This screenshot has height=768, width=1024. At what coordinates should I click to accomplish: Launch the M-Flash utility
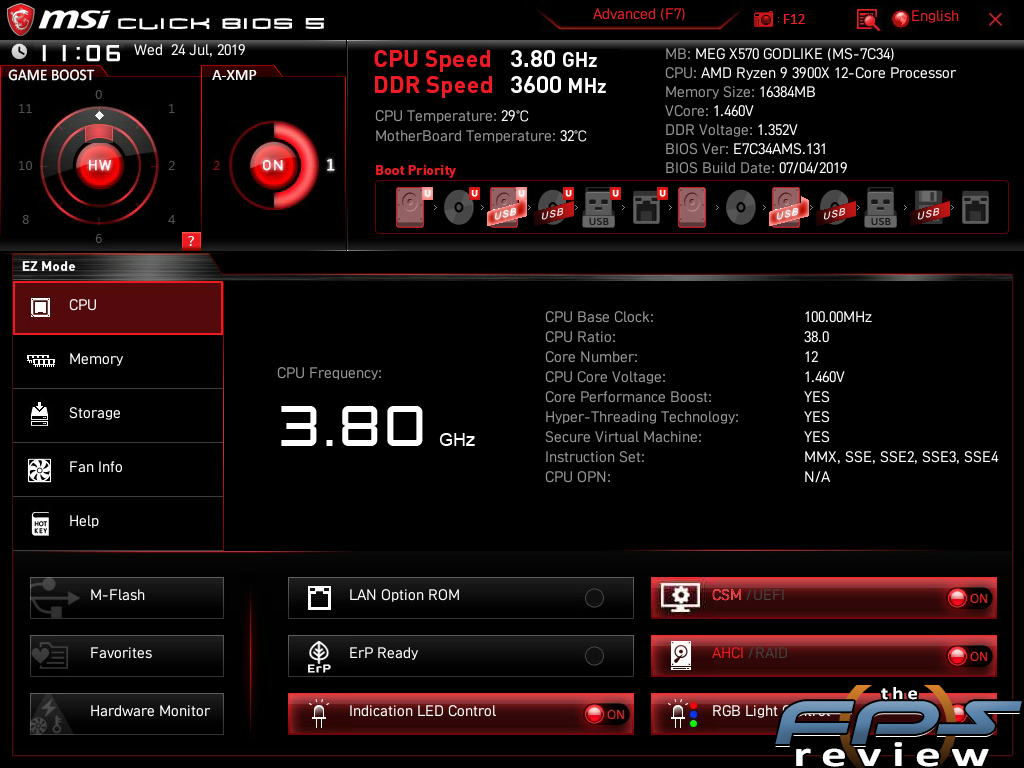[x=127, y=598]
